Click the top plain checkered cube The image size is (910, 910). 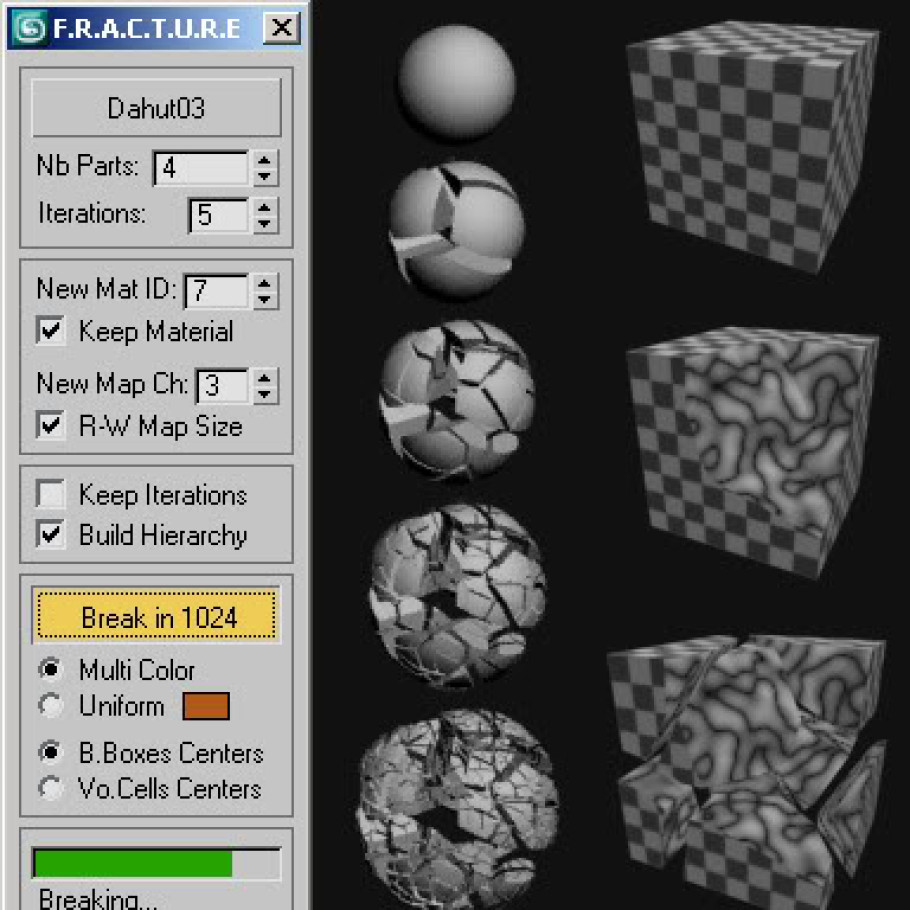click(x=753, y=145)
